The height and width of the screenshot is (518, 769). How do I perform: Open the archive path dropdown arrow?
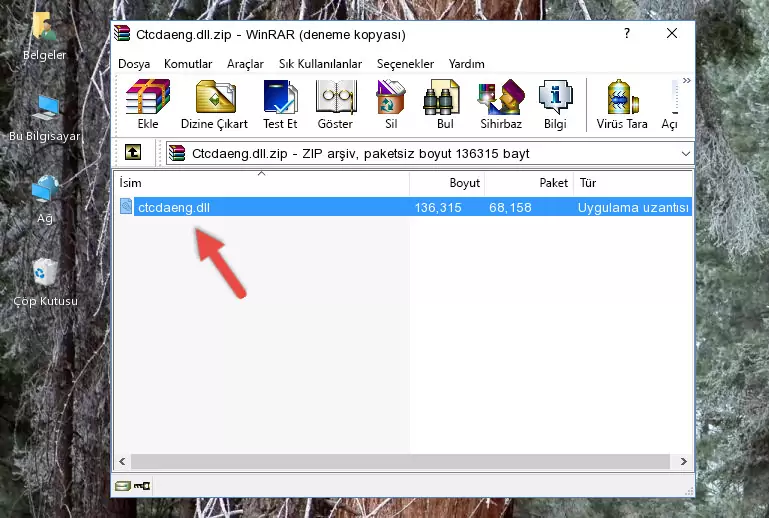686,154
